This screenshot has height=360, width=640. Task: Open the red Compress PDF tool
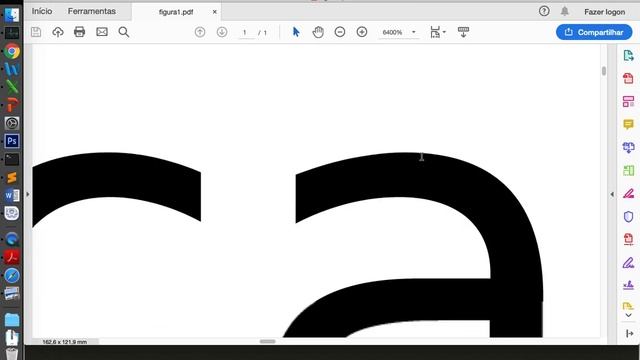click(x=629, y=239)
